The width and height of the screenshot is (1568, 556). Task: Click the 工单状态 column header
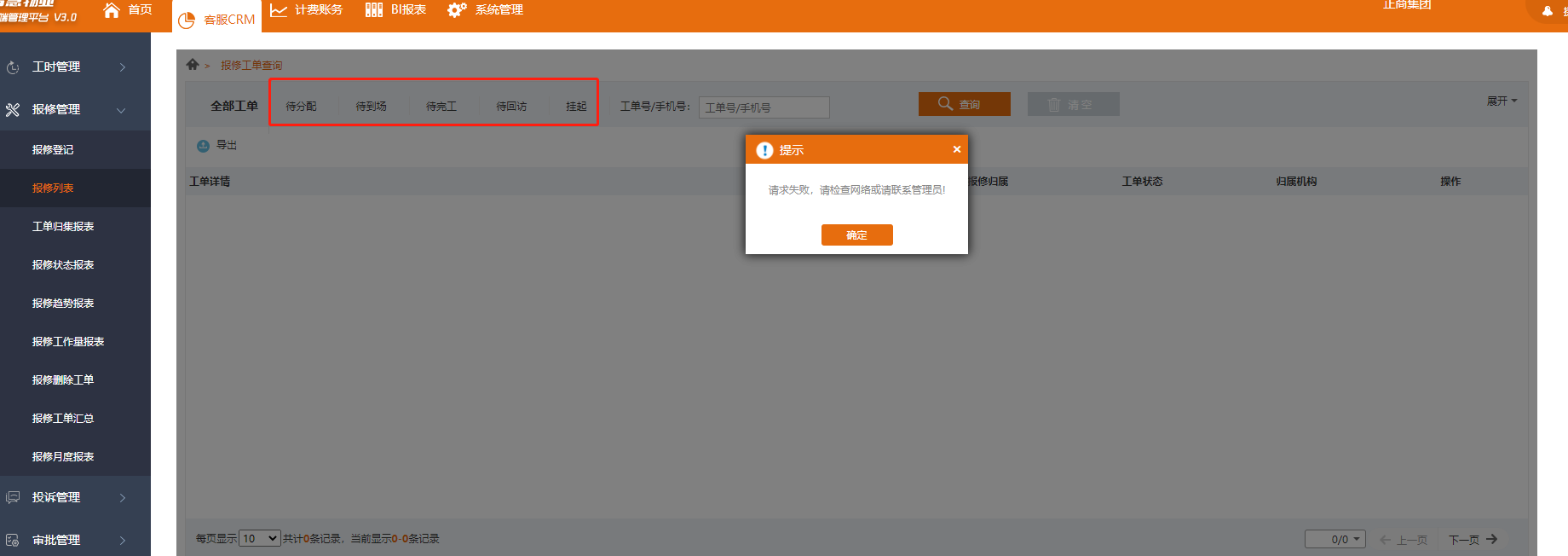coord(1142,181)
